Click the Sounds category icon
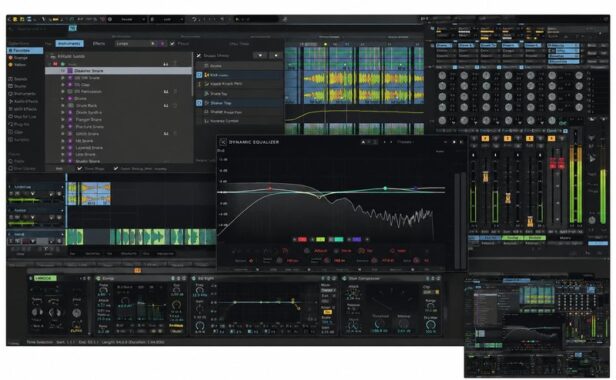 point(11,79)
